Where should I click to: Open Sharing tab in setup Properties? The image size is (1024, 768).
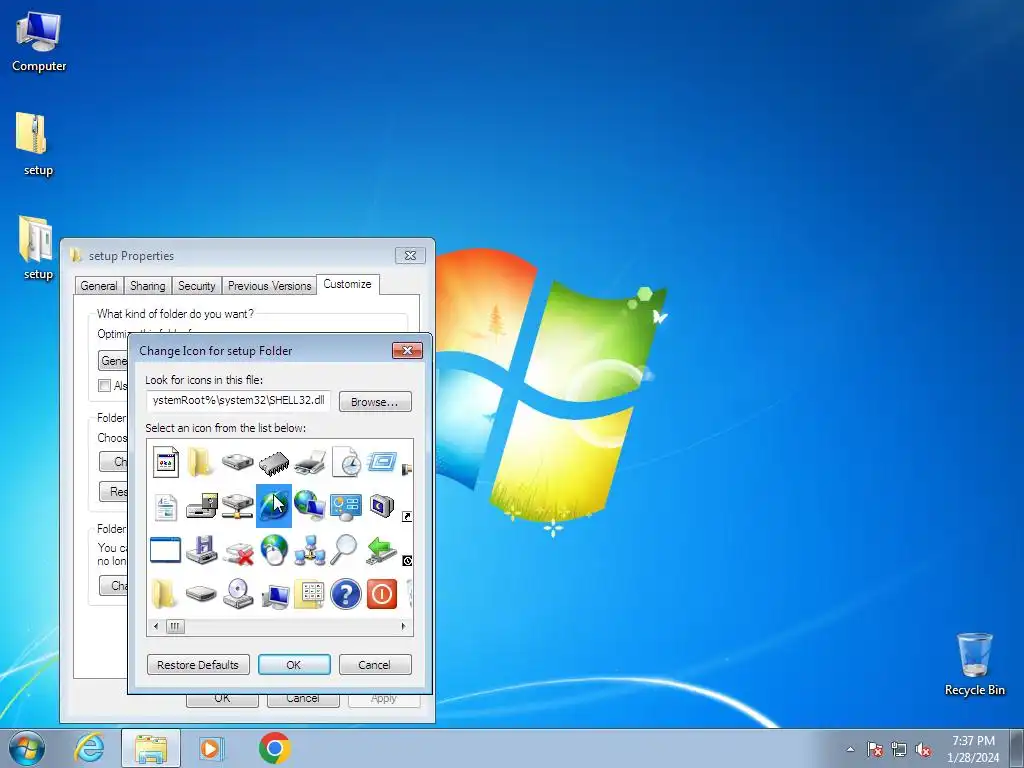(x=148, y=286)
